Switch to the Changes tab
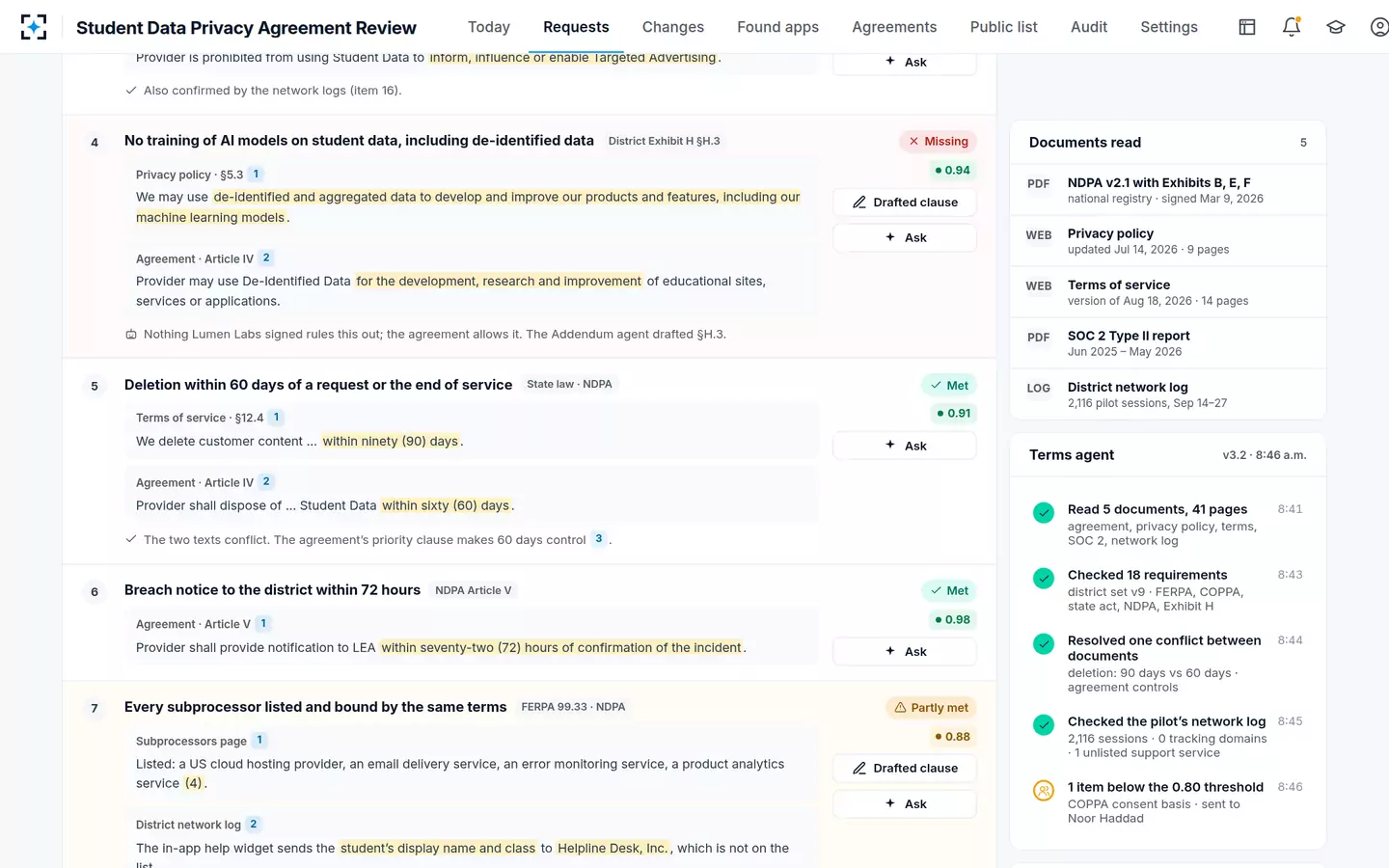Image resolution: width=1389 pixels, height=868 pixels. click(673, 27)
